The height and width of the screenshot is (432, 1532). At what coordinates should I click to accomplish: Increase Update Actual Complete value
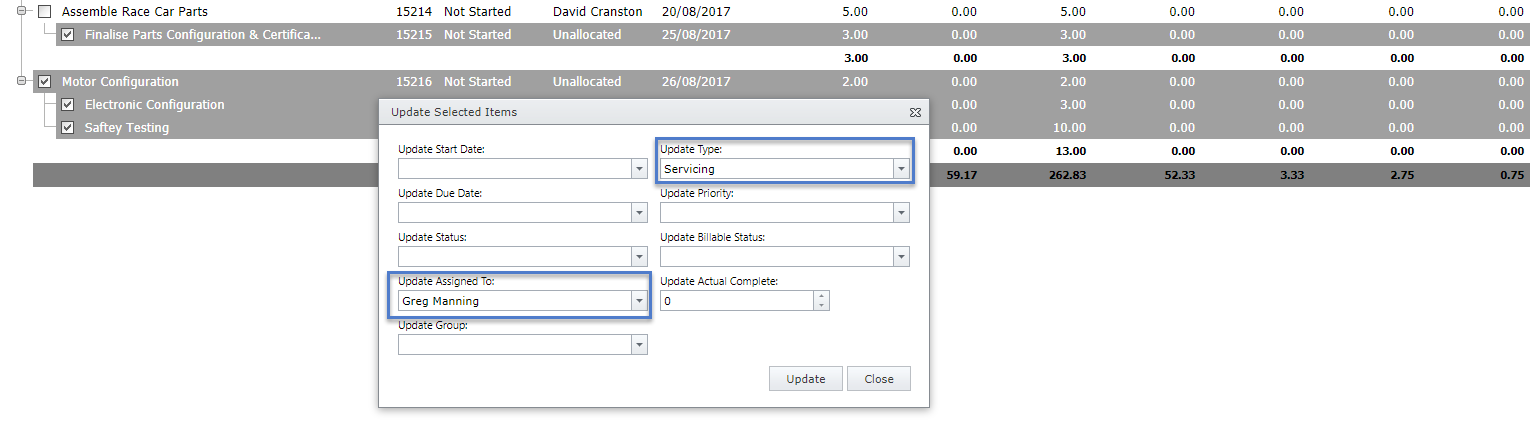(821, 296)
